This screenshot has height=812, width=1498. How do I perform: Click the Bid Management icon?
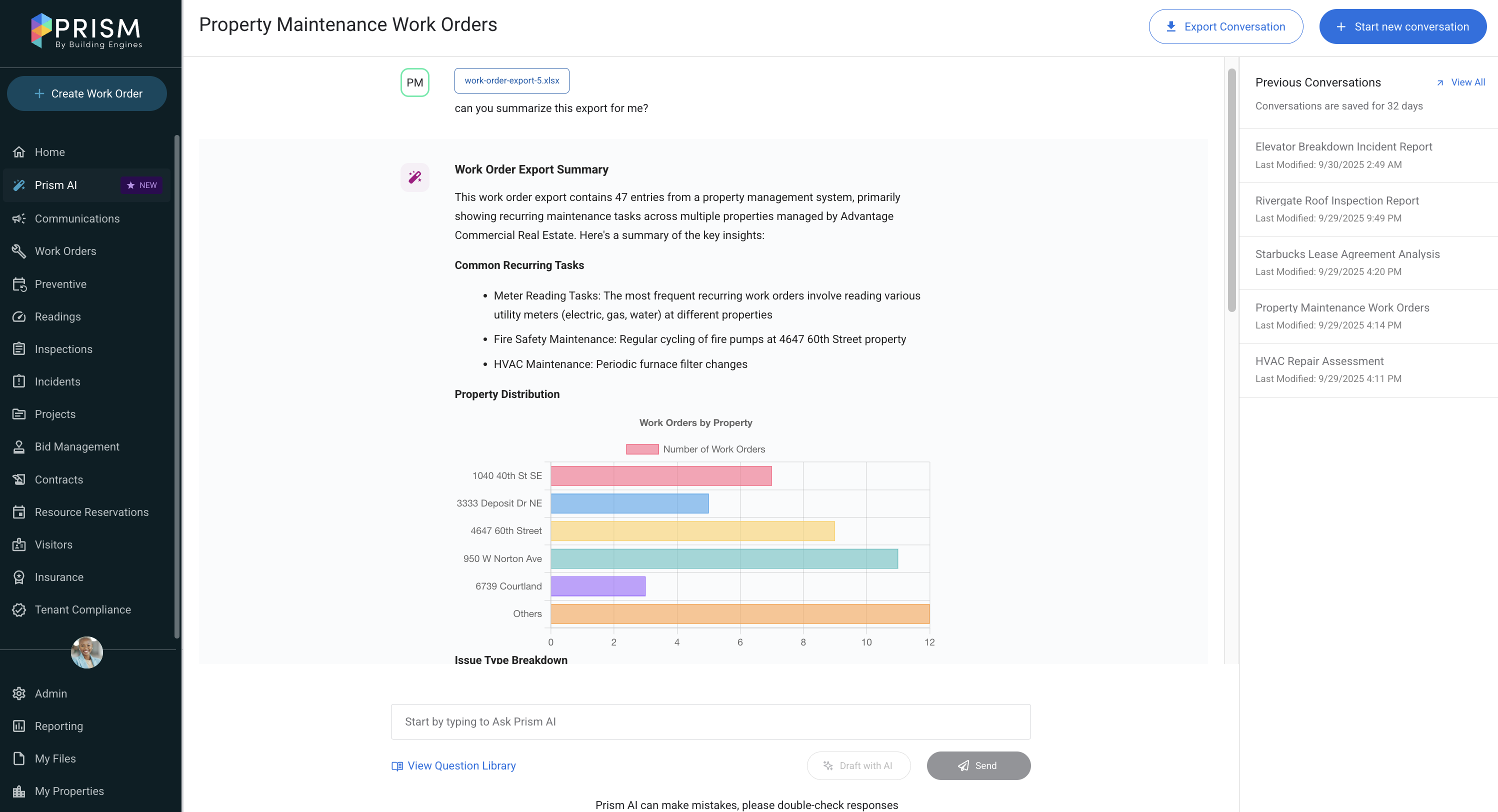point(19,446)
